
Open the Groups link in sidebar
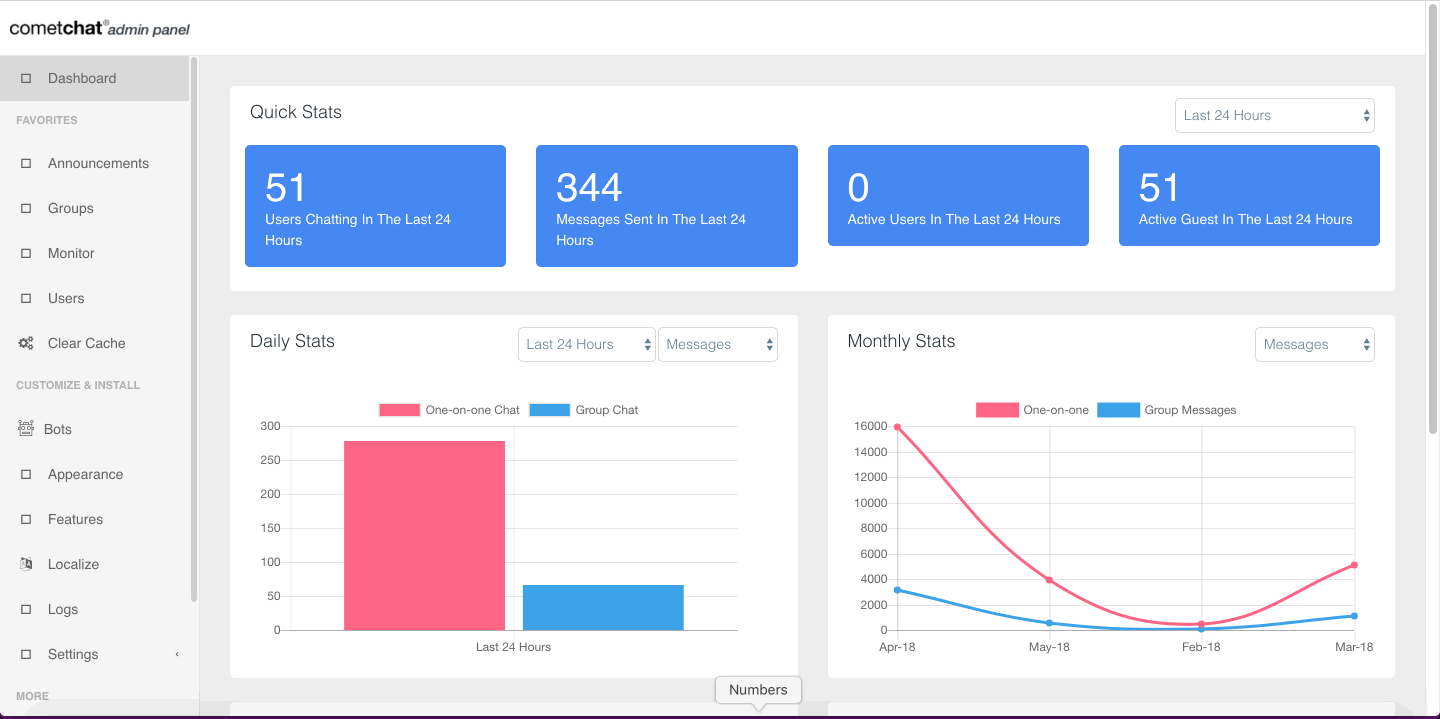pyautogui.click(x=71, y=208)
